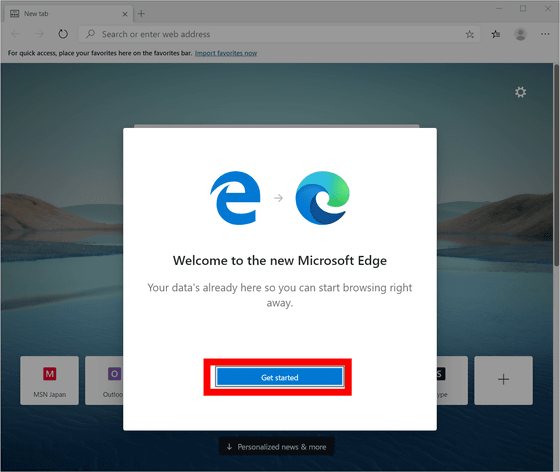Open the Import favorites now link
The height and width of the screenshot is (472, 560).
(x=226, y=53)
